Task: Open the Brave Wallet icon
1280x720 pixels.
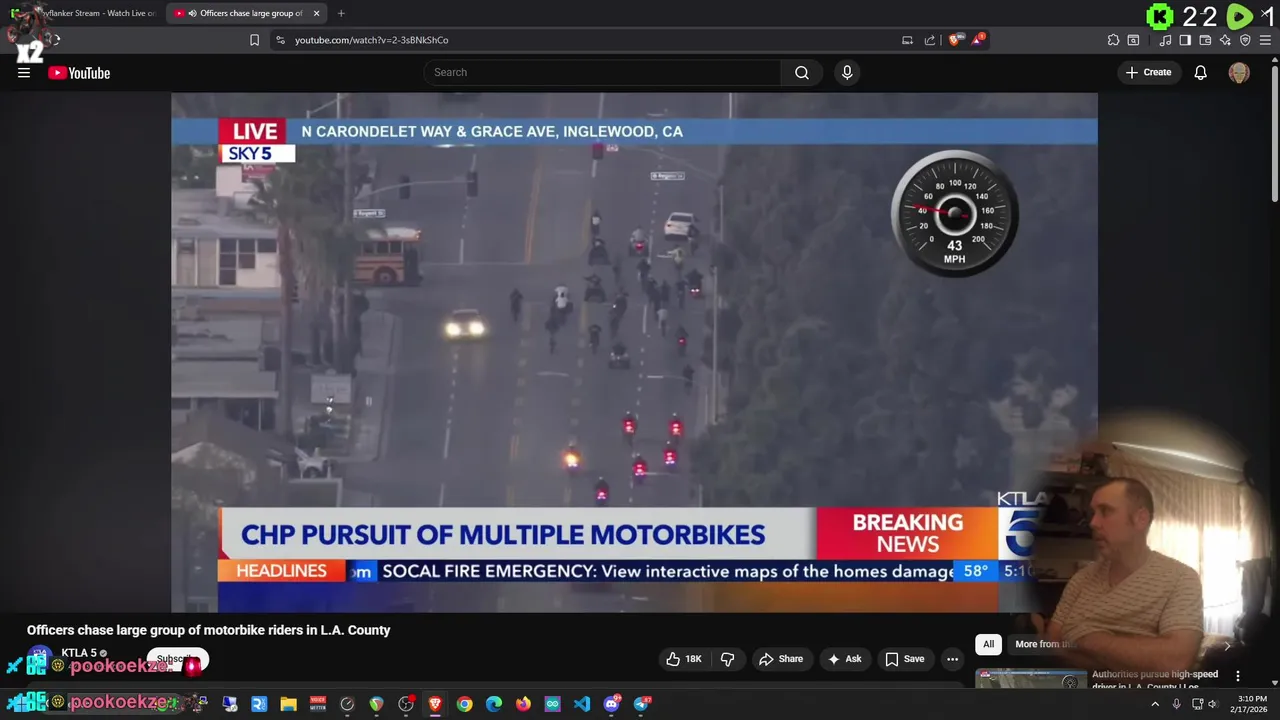Action: tap(1205, 40)
